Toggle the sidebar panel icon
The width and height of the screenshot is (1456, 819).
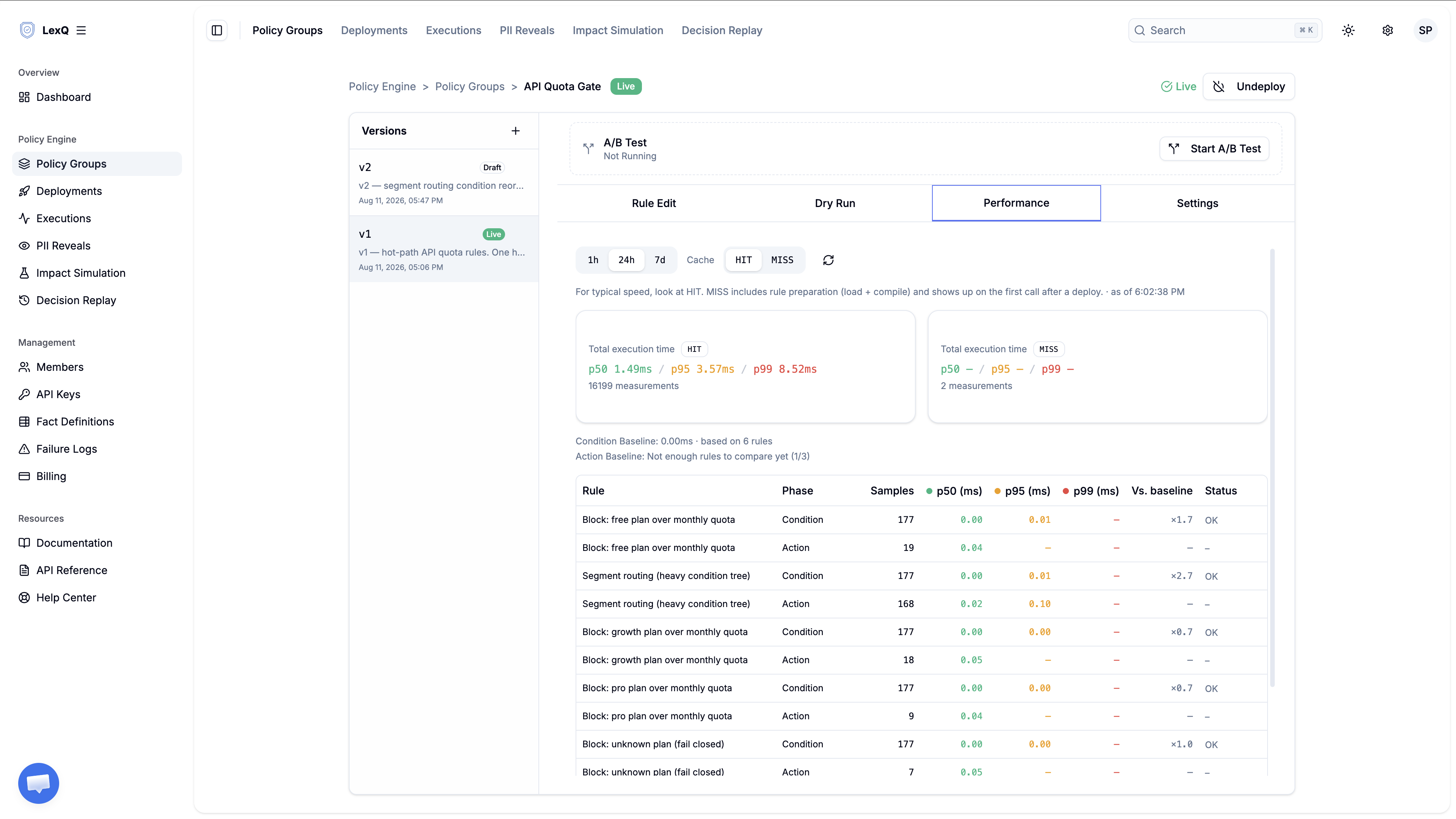click(x=217, y=30)
